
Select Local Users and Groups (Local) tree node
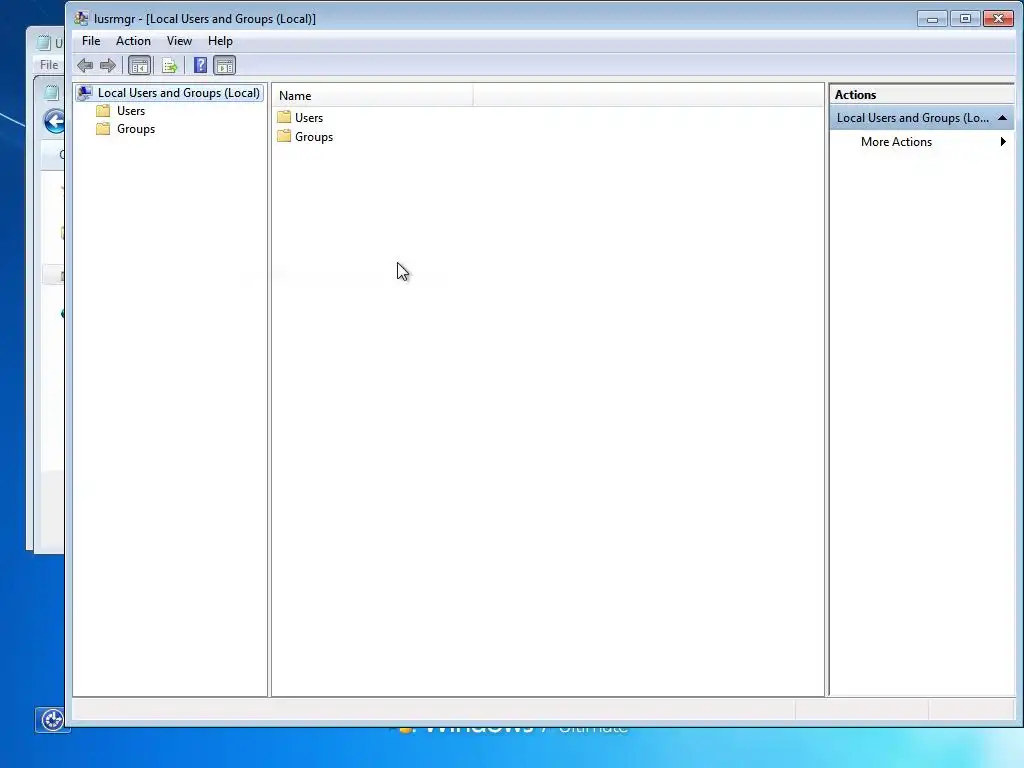178,93
